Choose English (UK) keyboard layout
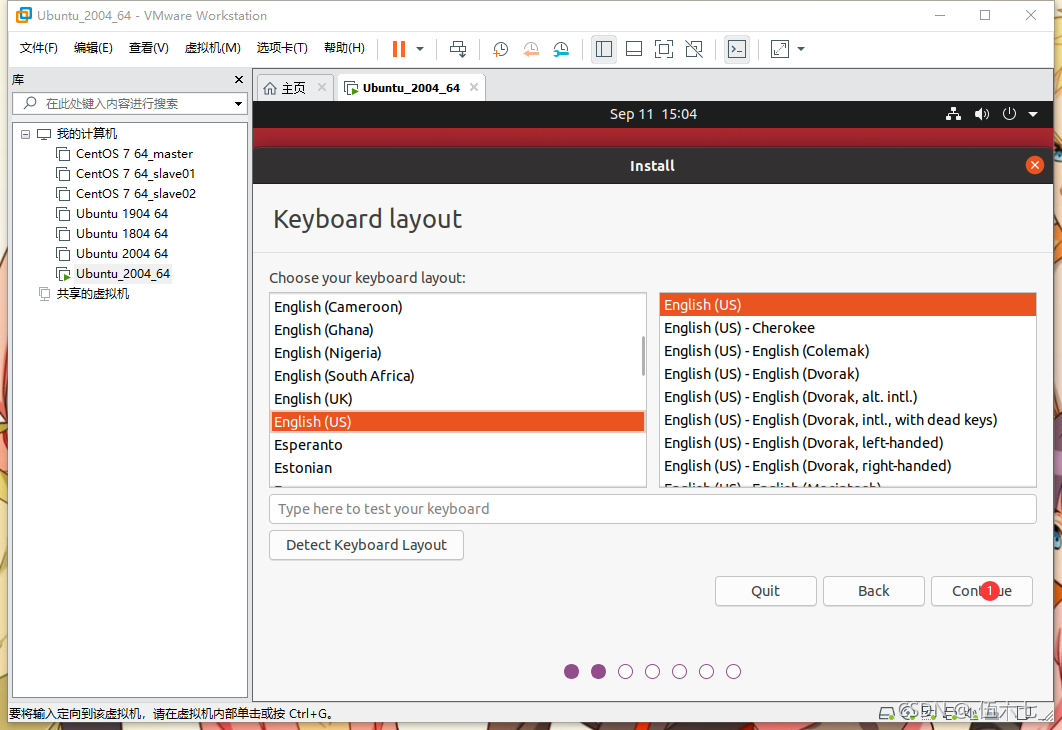The width and height of the screenshot is (1062, 730). [x=457, y=399]
